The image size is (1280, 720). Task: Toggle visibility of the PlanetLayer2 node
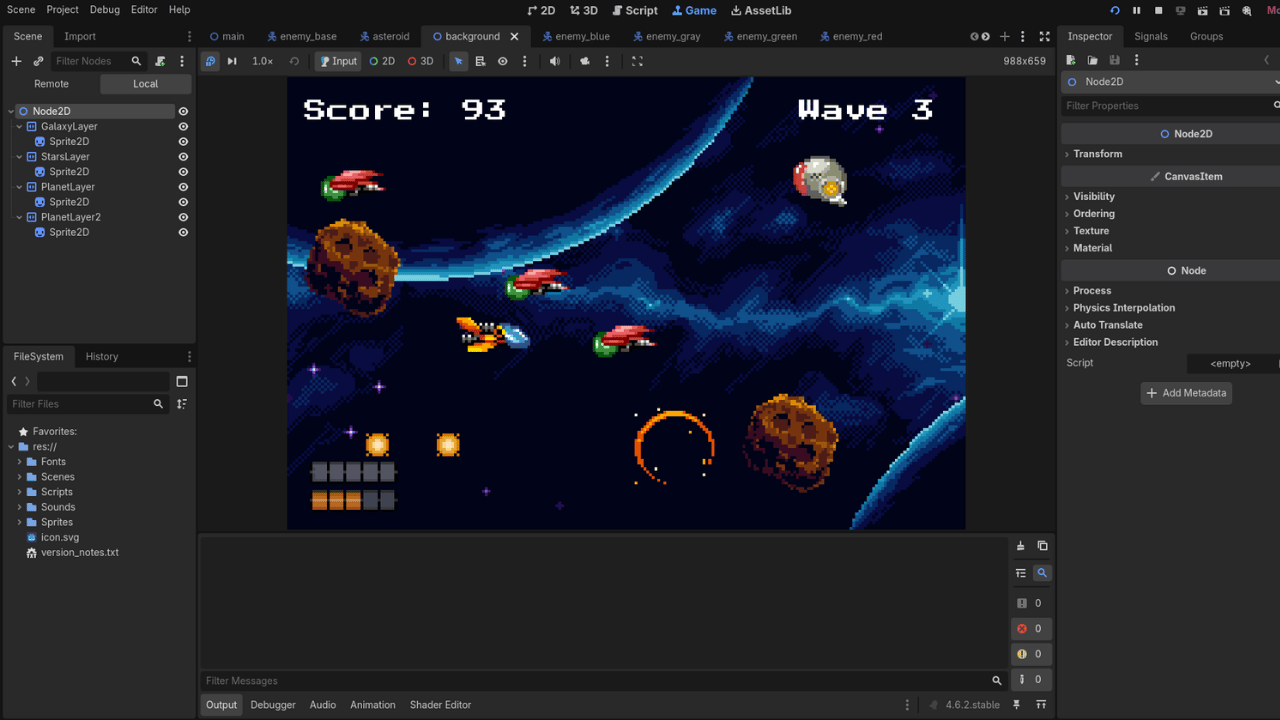tap(183, 217)
